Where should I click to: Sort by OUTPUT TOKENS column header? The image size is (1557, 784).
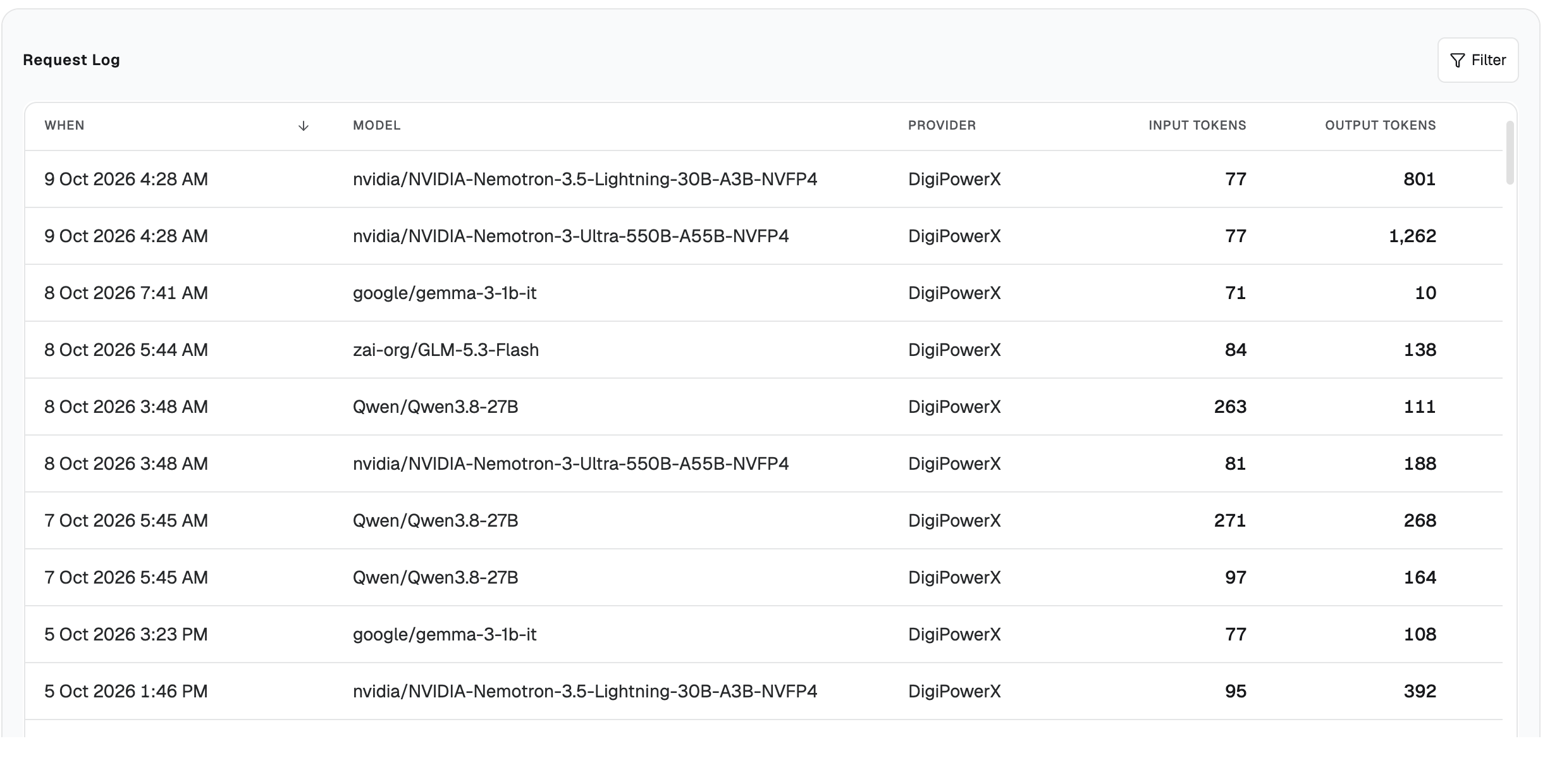pyautogui.click(x=1381, y=125)
